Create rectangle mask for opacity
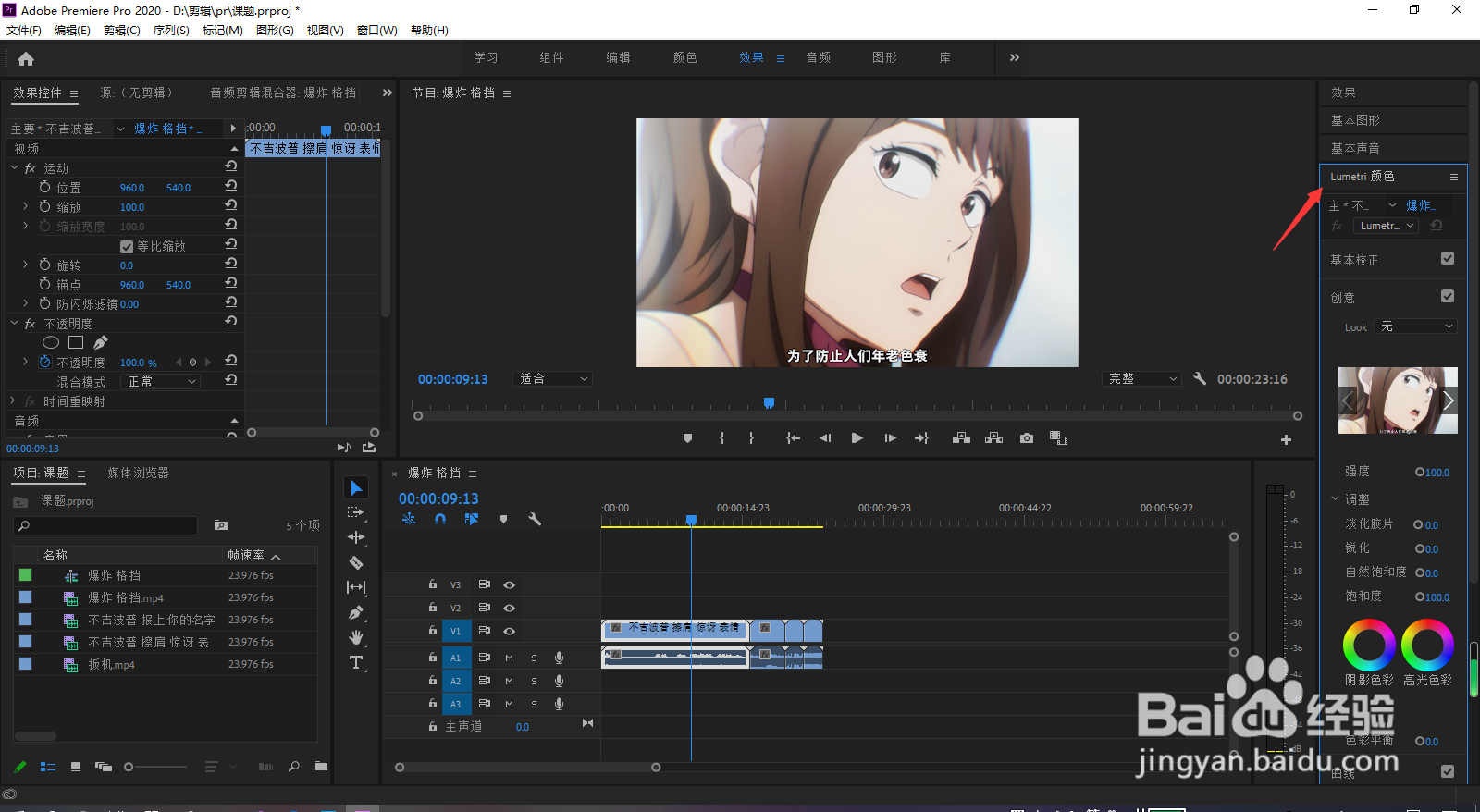Viewport: 1480px width, 812px height. [x=76, y=342]
